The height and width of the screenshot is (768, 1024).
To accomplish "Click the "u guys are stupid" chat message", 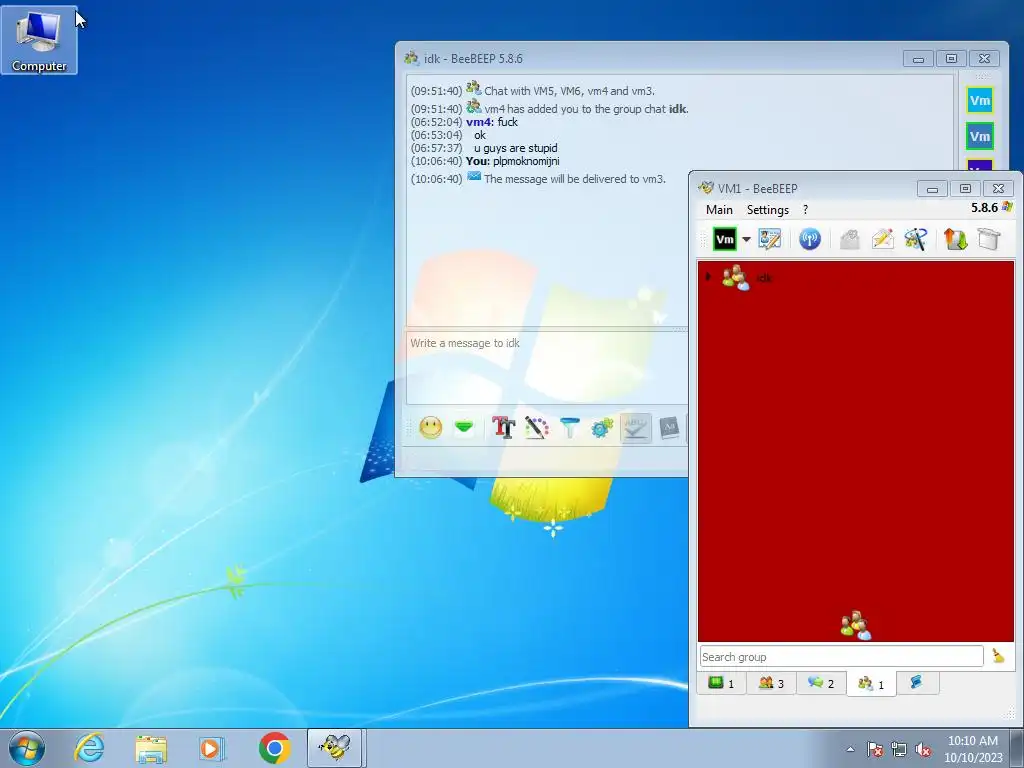I will [516, 148].
